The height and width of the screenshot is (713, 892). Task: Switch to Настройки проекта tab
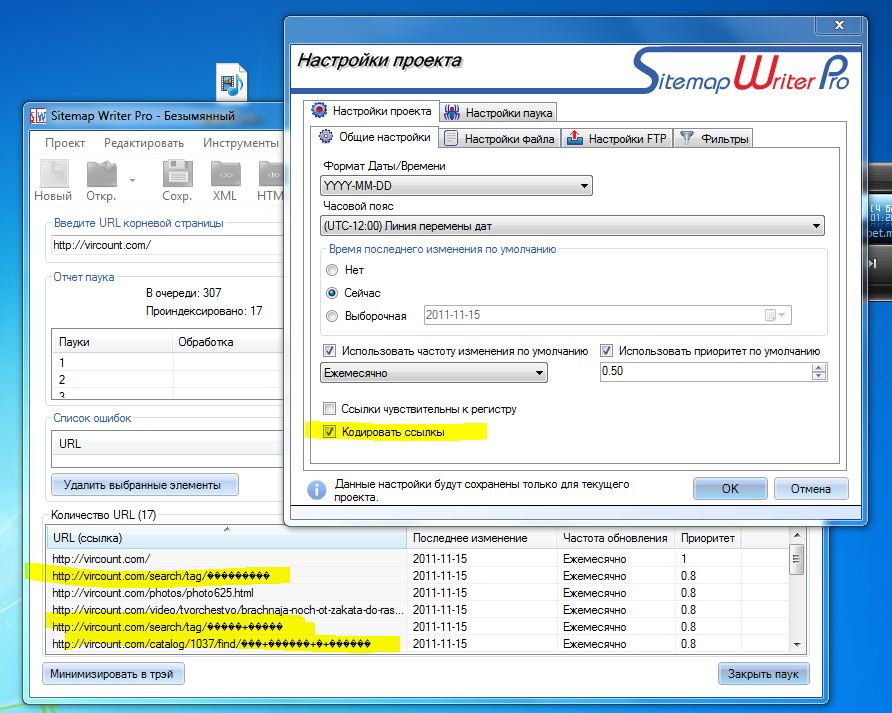tap(372, 111)
